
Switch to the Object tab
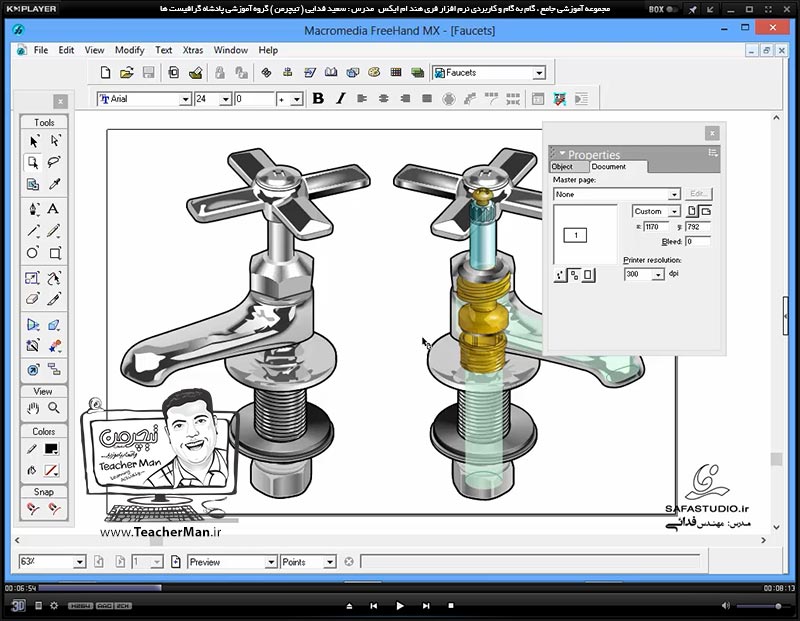pos(562,167)
